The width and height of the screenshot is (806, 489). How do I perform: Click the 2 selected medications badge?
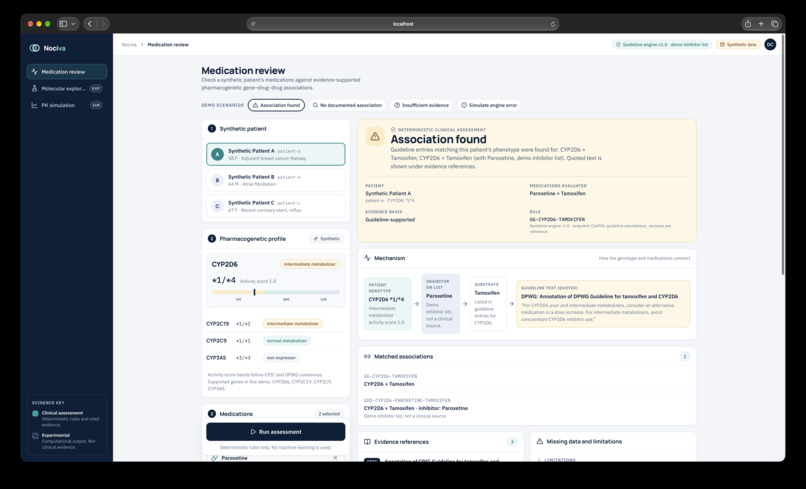coord(329,414)
